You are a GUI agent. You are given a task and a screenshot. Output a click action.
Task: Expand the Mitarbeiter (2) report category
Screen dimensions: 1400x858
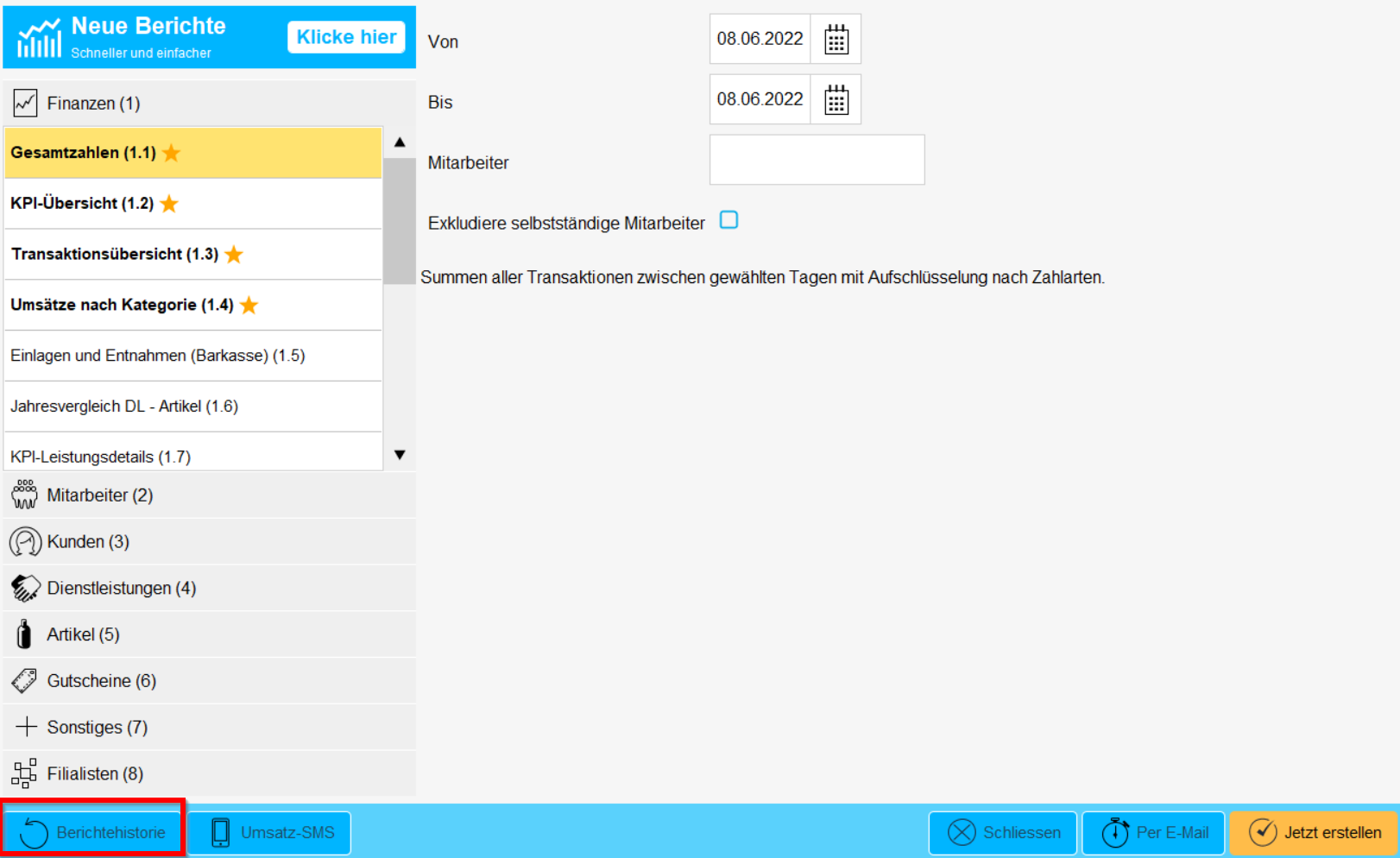pyautogui.click(x=100, y=495)
